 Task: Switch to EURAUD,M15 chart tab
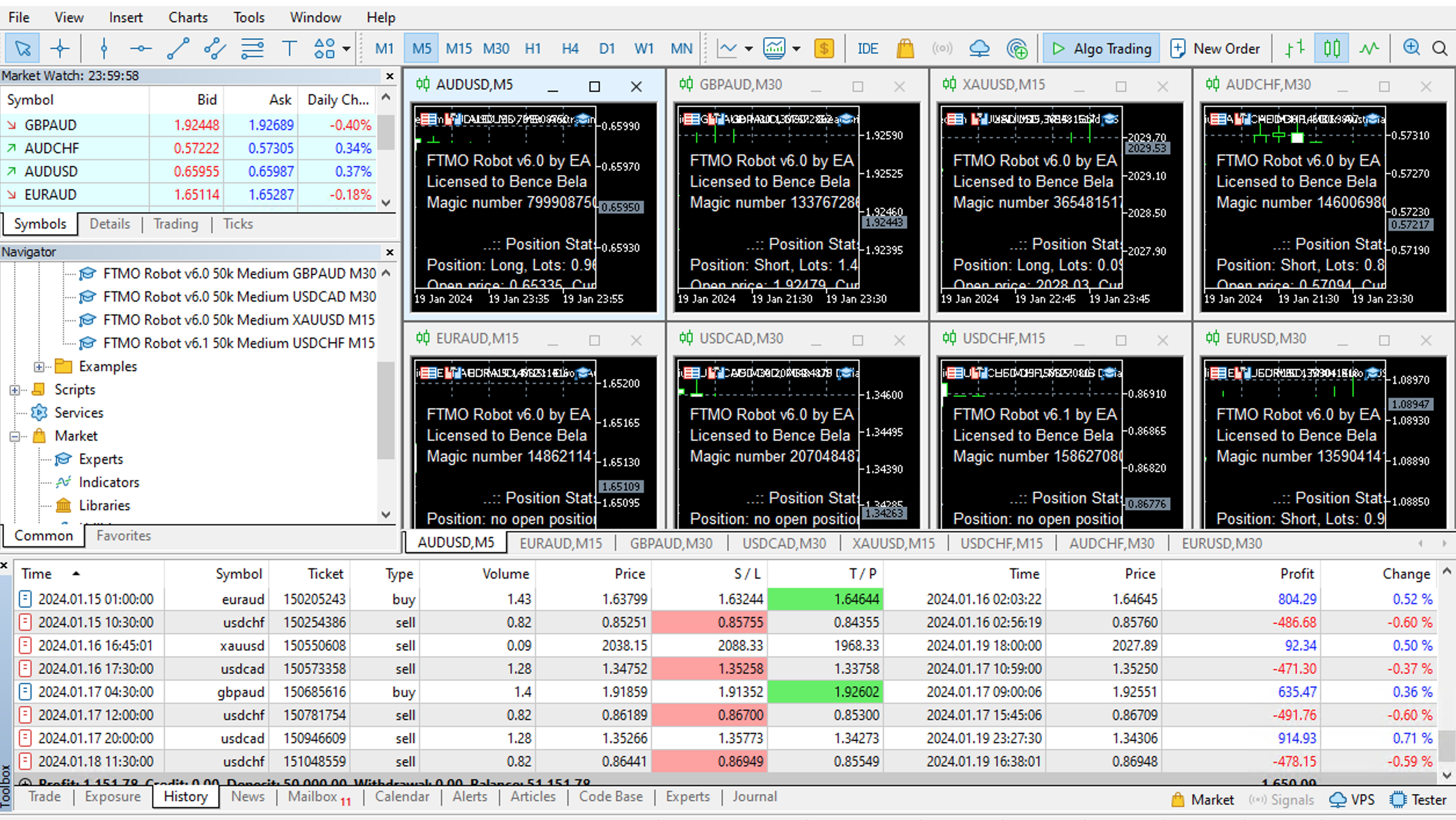[x=561, y=543]
